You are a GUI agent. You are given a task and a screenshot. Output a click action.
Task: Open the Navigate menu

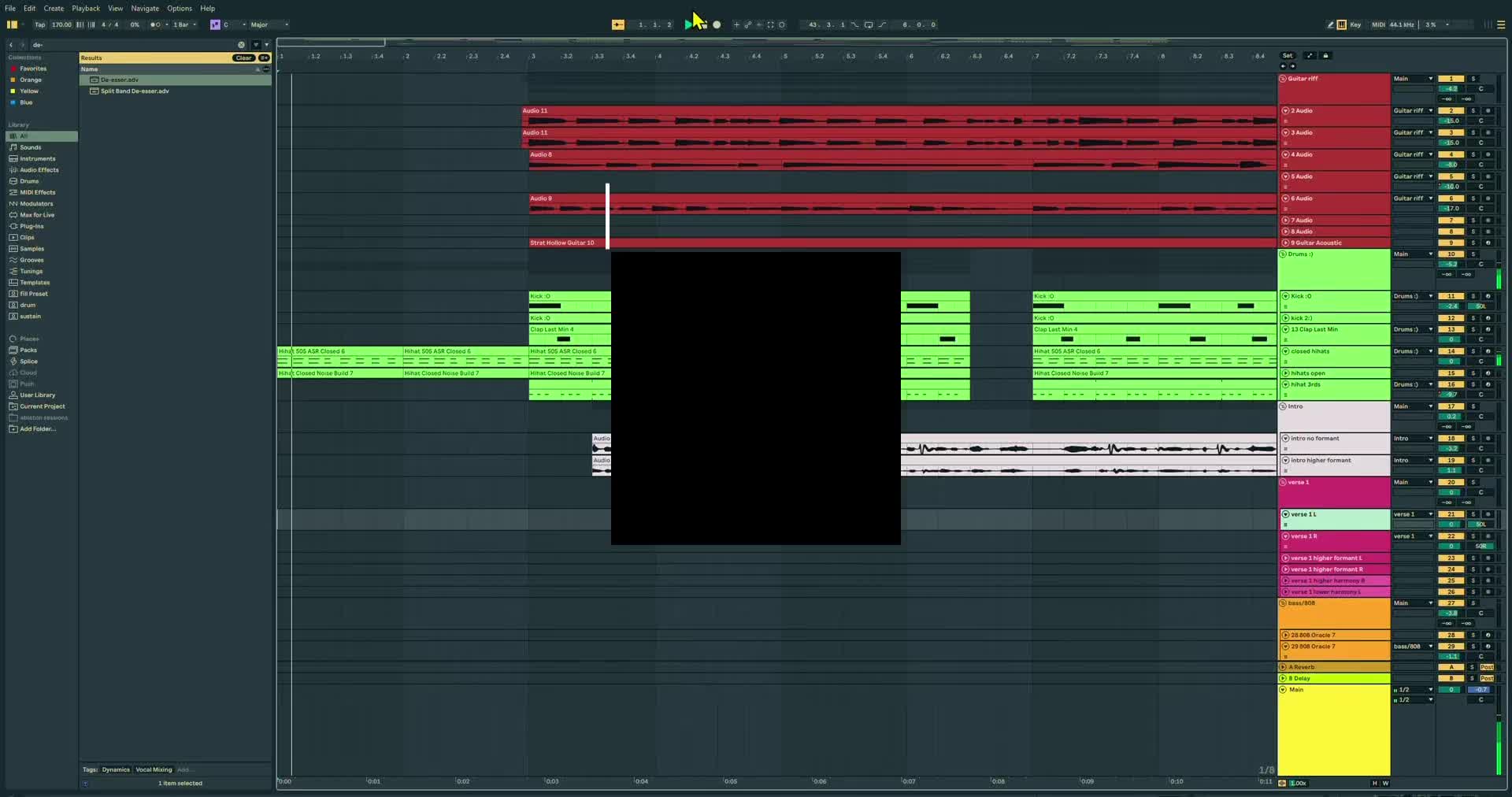(x=145, y=9)
